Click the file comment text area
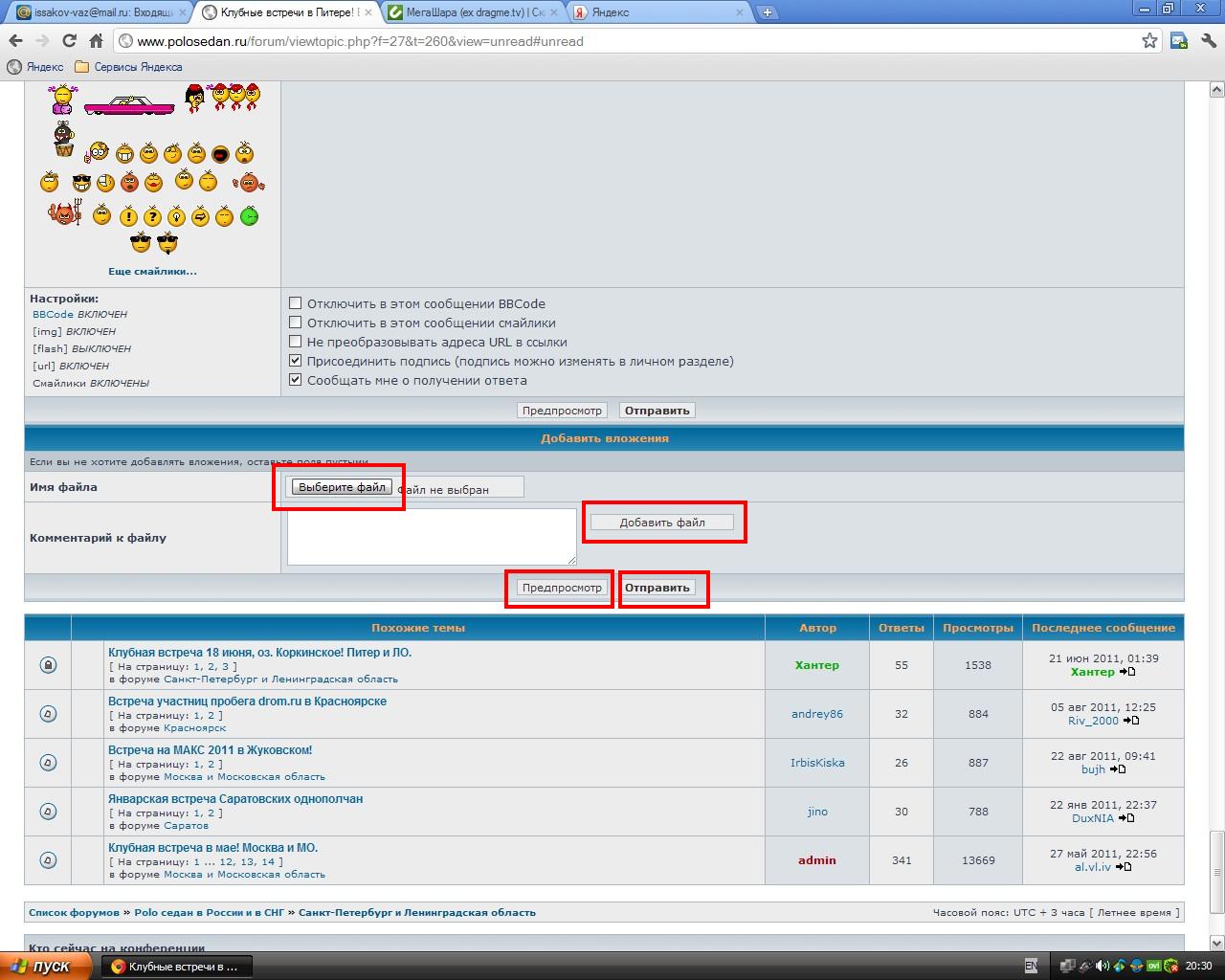The height and width of the screenshot is (980, 1225). [x=432, y=537]
